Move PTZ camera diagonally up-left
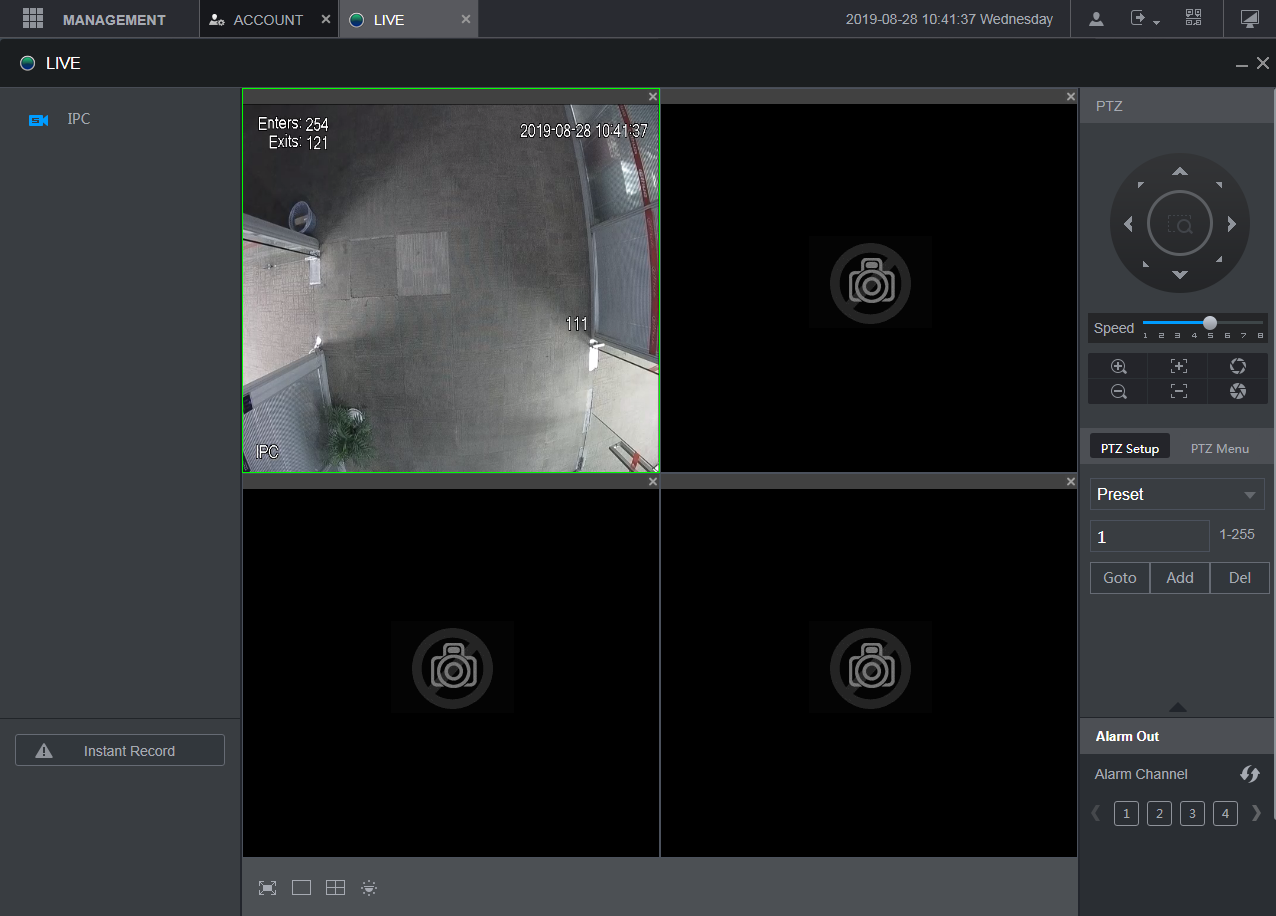This screenshot has height=916, width=1276. click(x=1143, y=186)
